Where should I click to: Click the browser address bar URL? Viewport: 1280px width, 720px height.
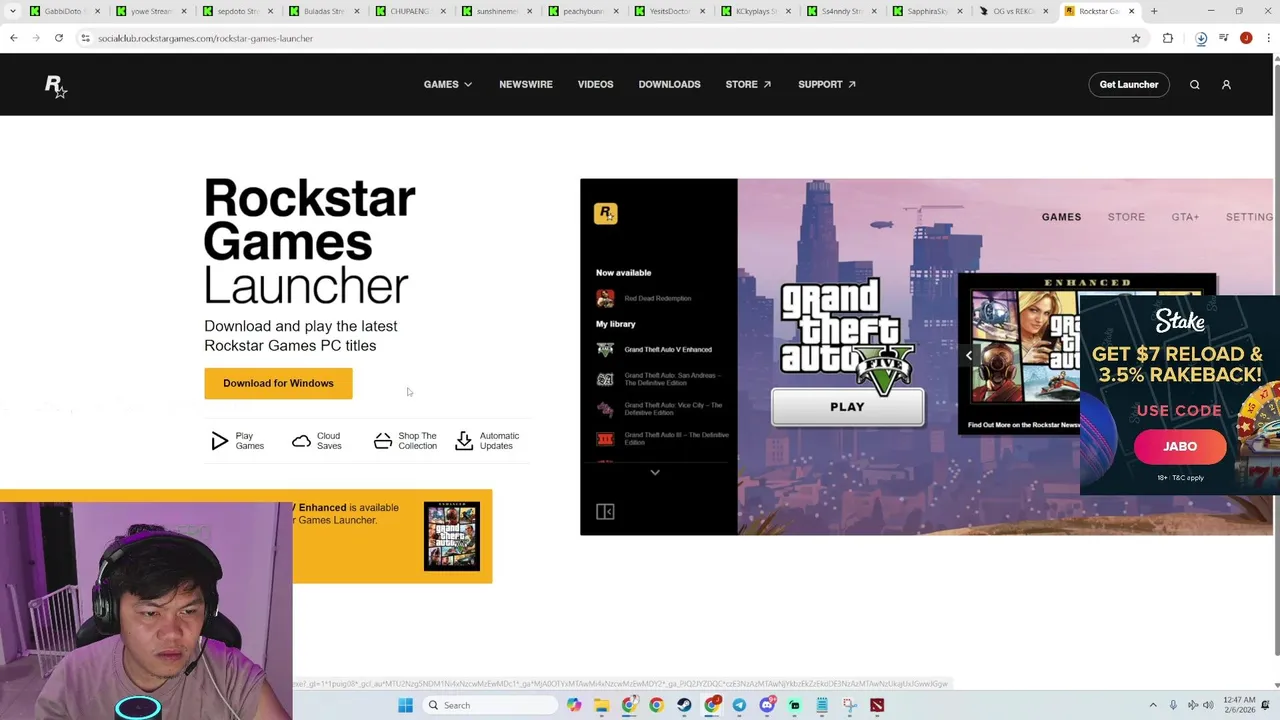205,38
